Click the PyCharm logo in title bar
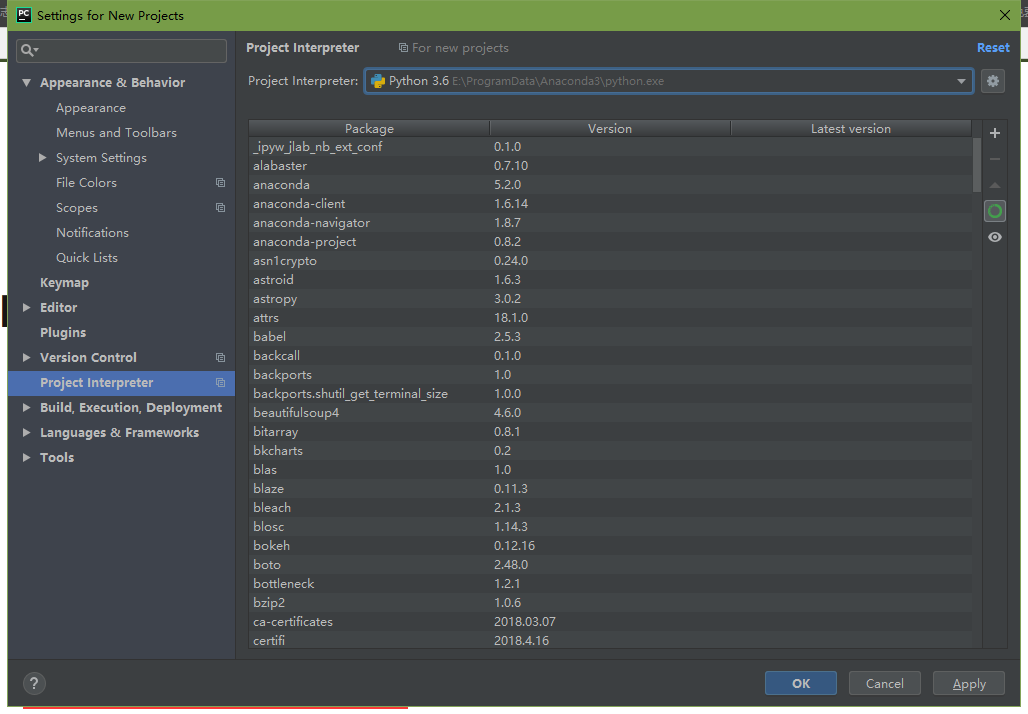This screenshot has width=1028, height=714. (x=24, y=14)
